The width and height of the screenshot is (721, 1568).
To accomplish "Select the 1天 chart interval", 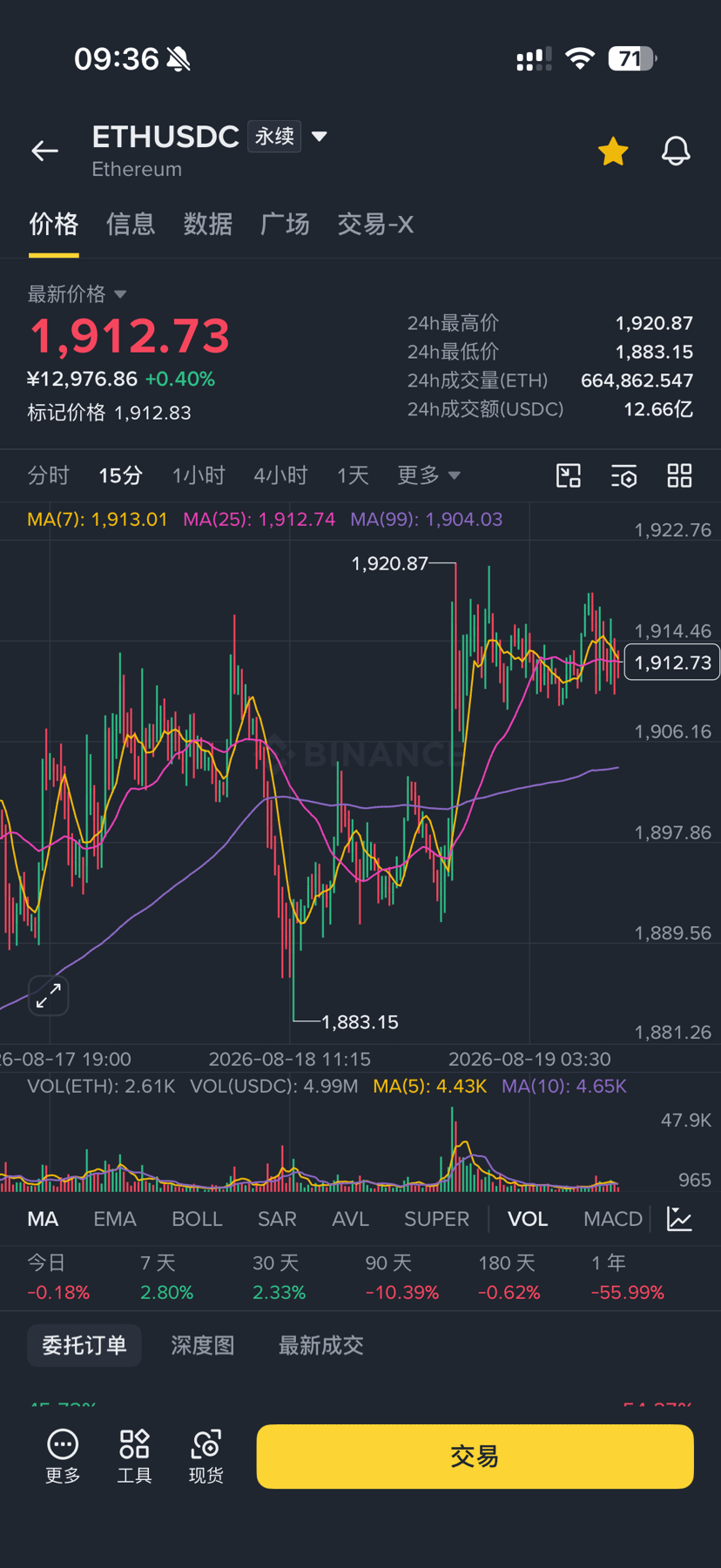I will (353, 475).
